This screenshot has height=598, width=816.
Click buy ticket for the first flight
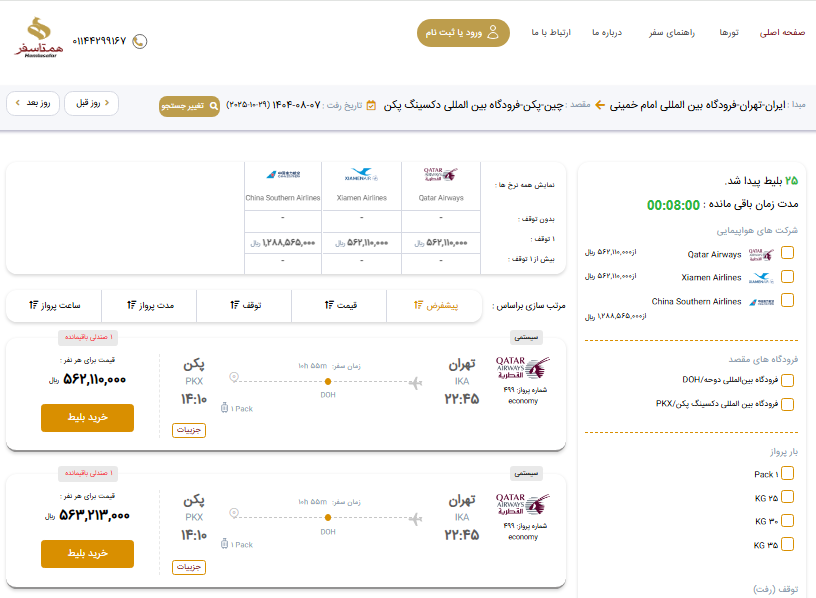coord(87,418)
